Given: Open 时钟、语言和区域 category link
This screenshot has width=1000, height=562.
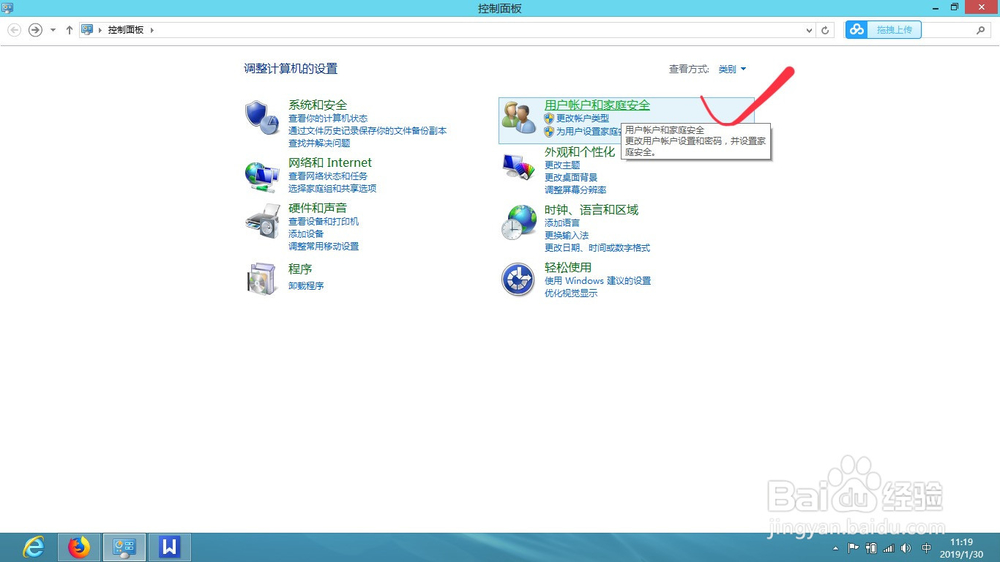Looking at the screenshot, I should [x=591, y=210].
